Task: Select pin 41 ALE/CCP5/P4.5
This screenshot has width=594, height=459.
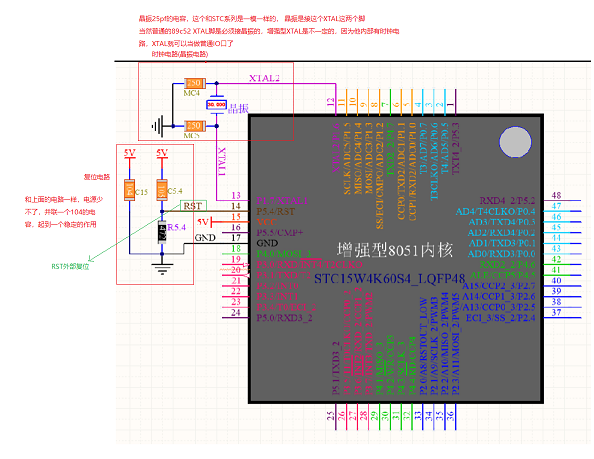Action: pyautogui.click(x=503, y=275)
